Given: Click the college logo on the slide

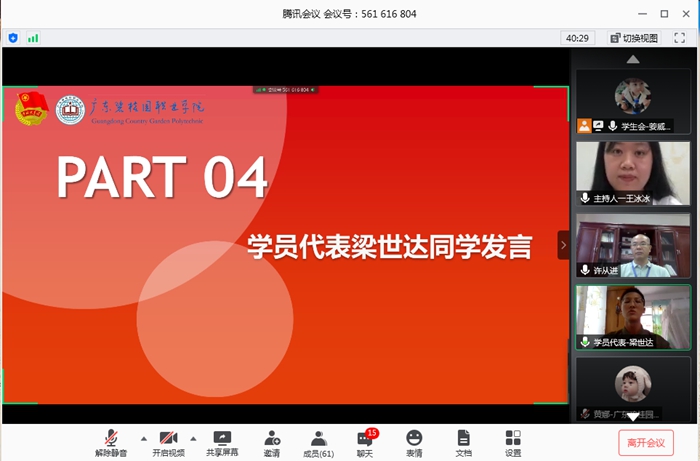Looking at the screenshot, I should click(x=70, y=110).
